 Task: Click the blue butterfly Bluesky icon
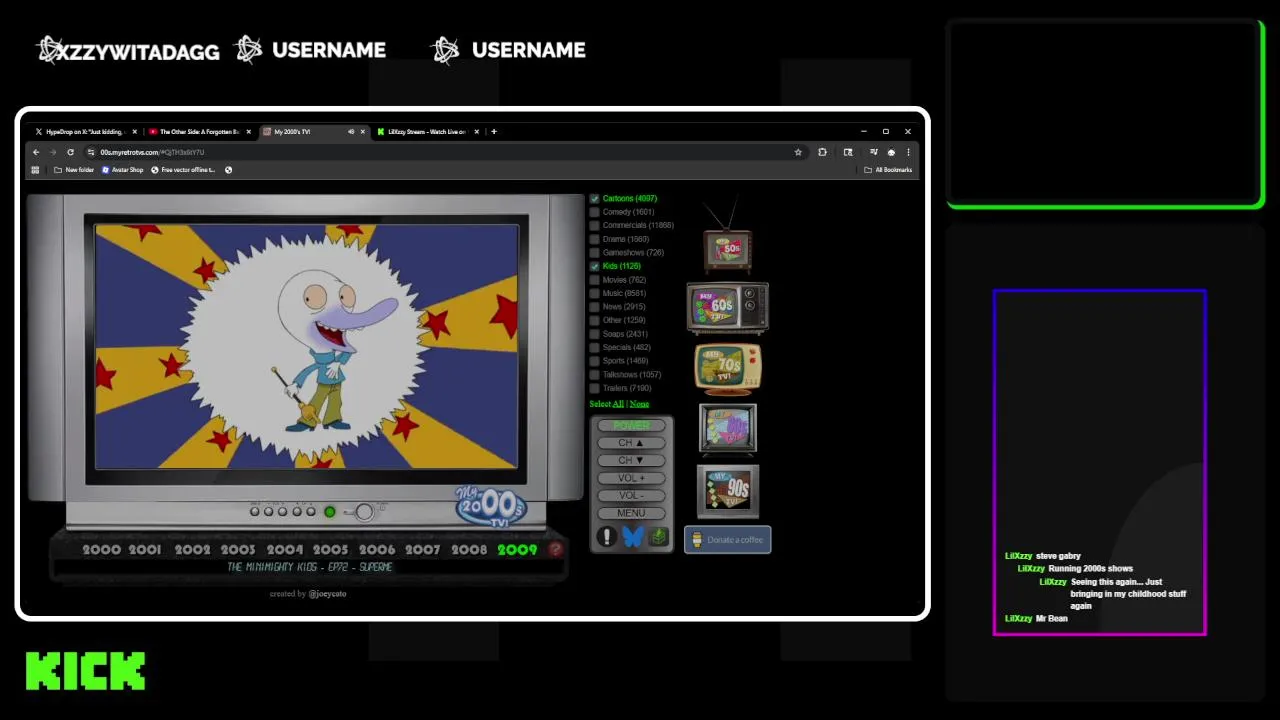tap(632, 537)
